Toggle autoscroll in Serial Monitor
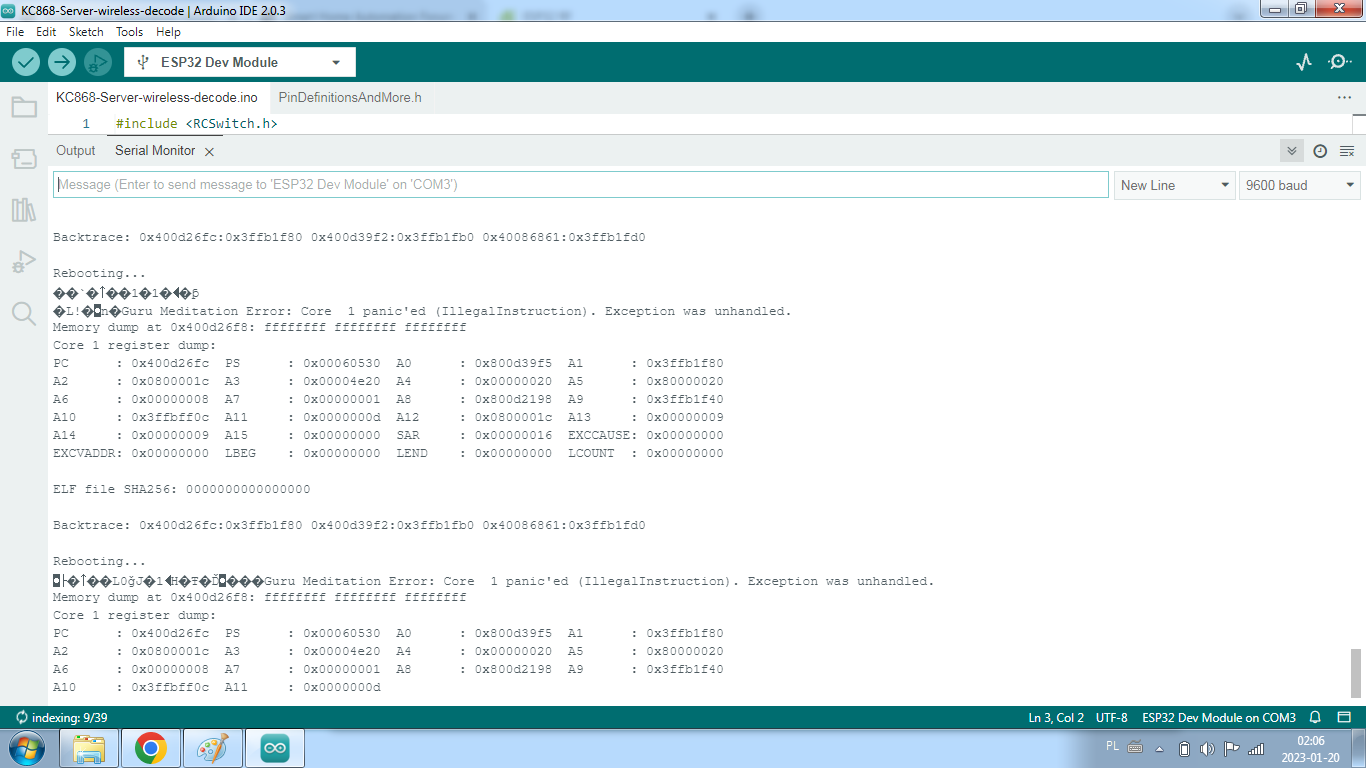The height and width of the screenshot is (768, 1366). click(x=1292, y=151)
